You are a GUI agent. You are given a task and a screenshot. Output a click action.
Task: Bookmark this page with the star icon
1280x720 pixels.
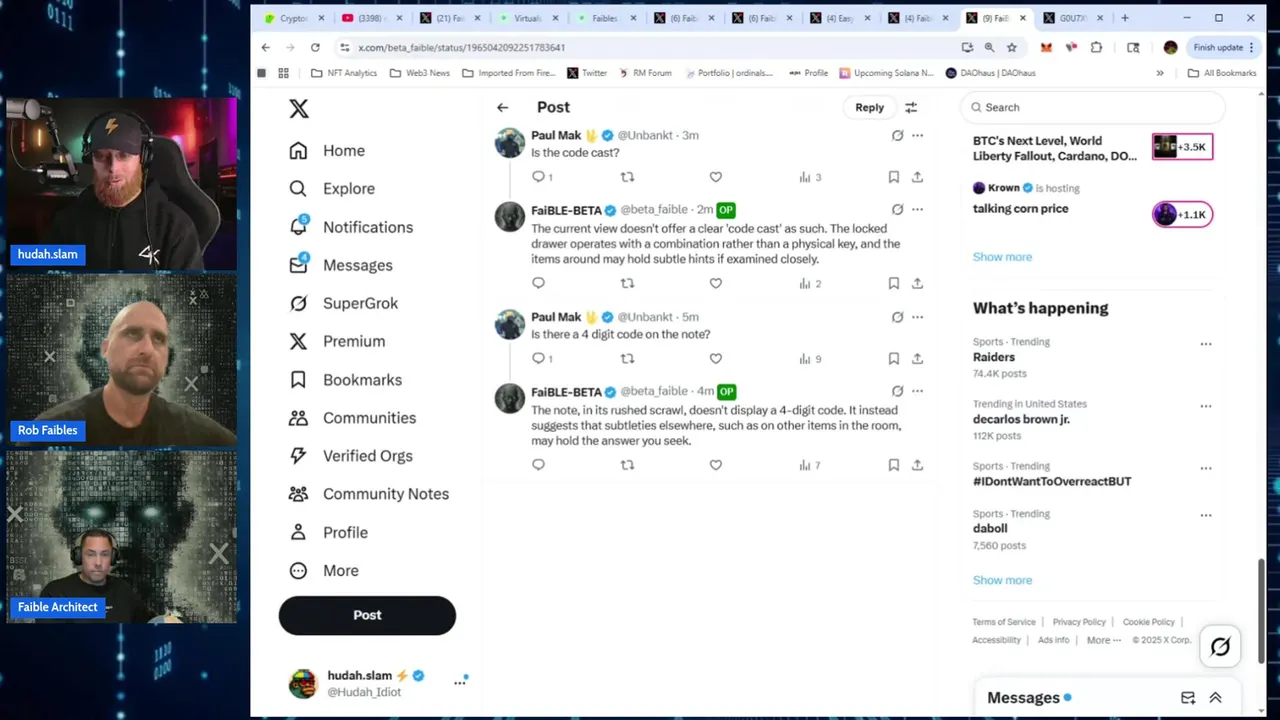point(1012,47)
